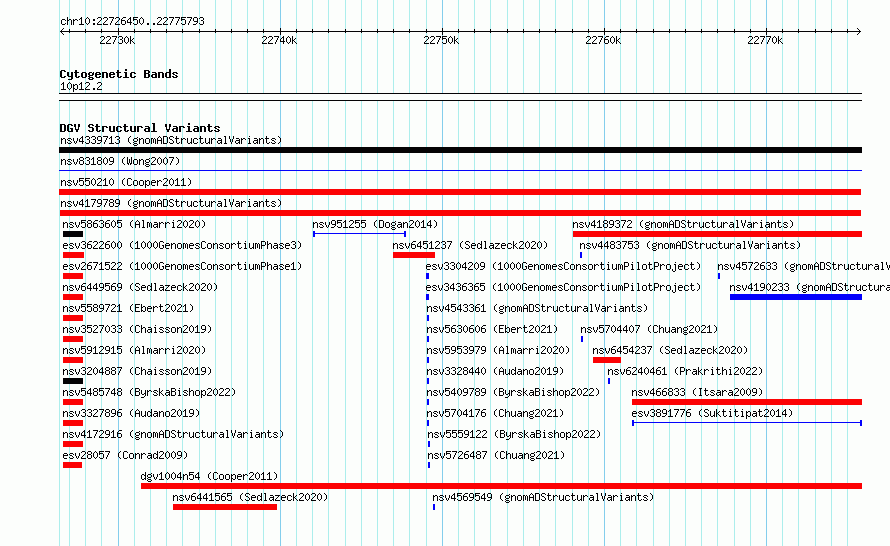The image size is (890, 546).
Task: Click the 22740k ruler position
Action: coord(279,40)
